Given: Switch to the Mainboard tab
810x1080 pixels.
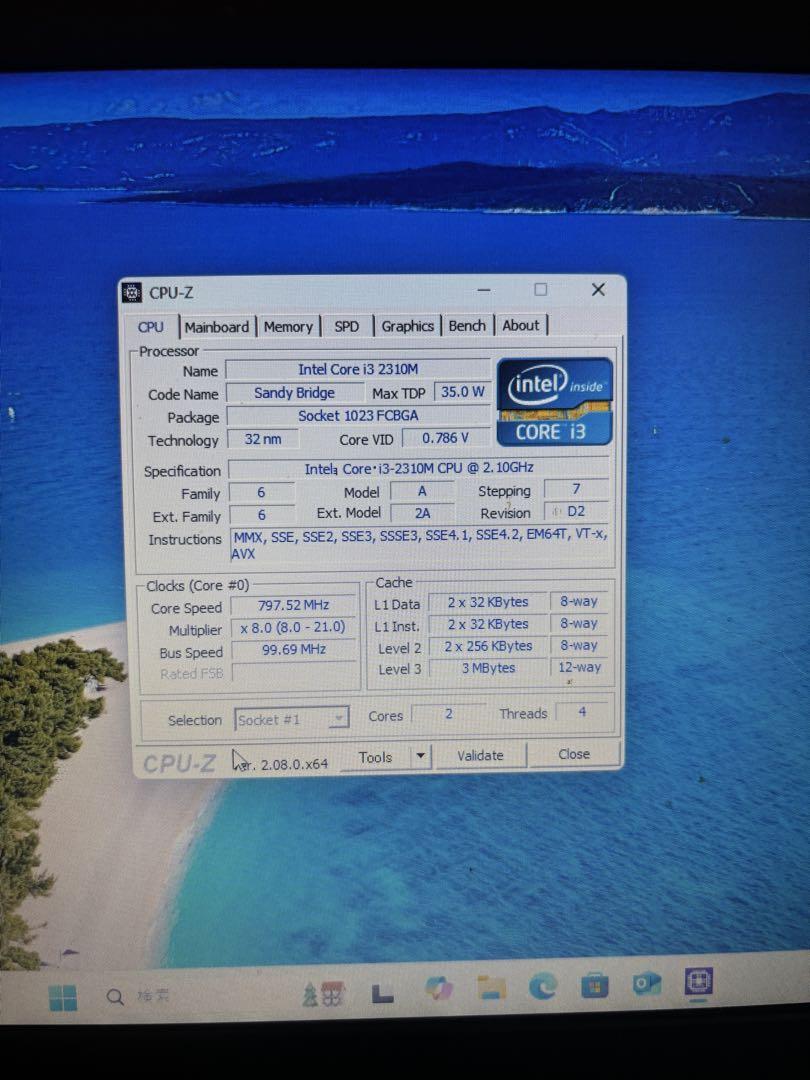Looking at the screenshot, I should tap(217, 327).
